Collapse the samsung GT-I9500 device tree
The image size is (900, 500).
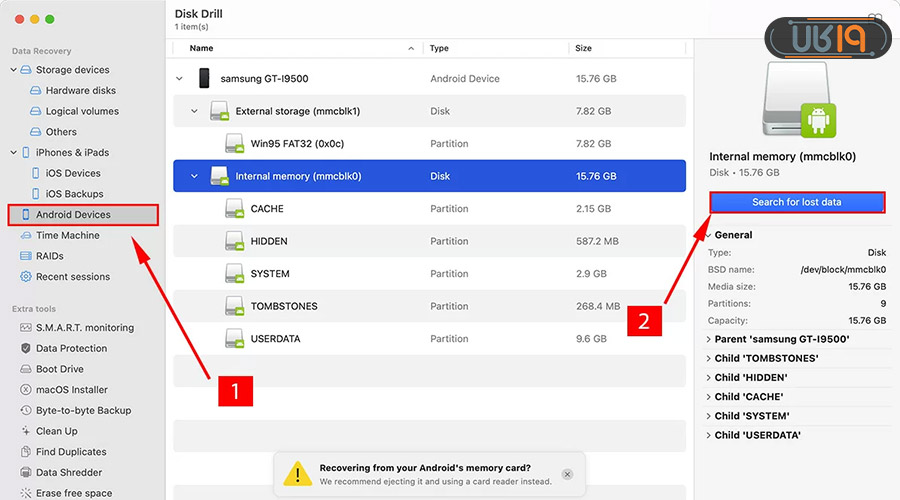pos(180,78)
